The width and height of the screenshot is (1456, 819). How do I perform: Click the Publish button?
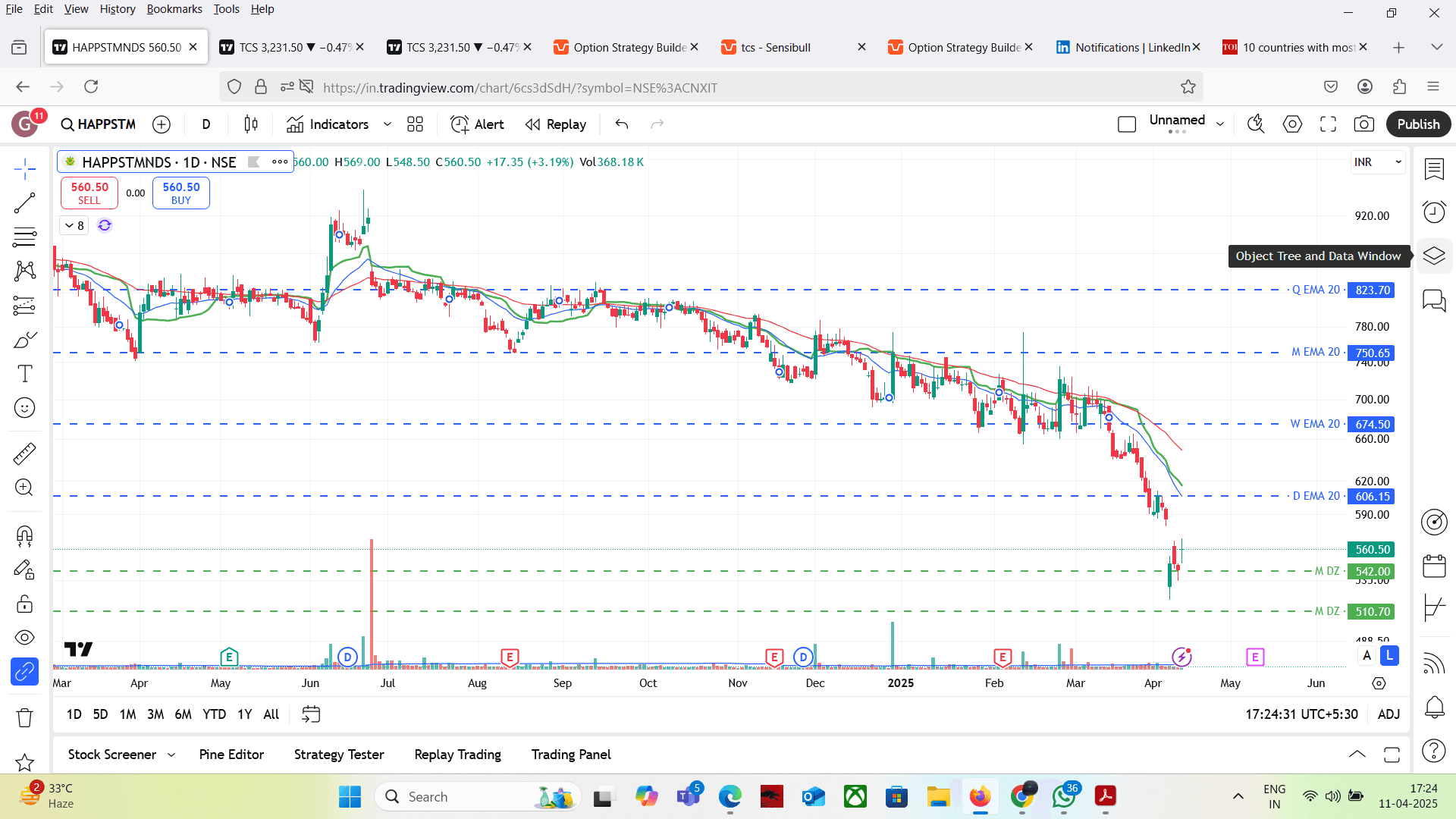(1418, 124)
